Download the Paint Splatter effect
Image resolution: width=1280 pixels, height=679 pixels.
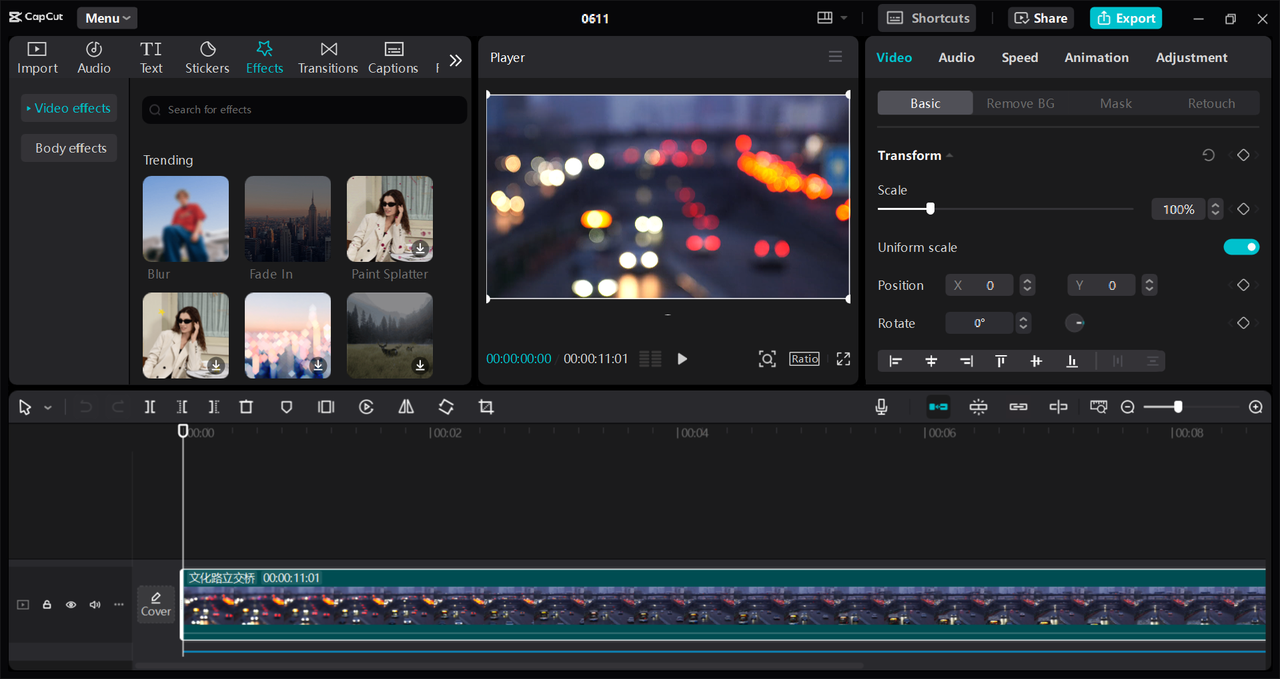[x=420, y=248]
